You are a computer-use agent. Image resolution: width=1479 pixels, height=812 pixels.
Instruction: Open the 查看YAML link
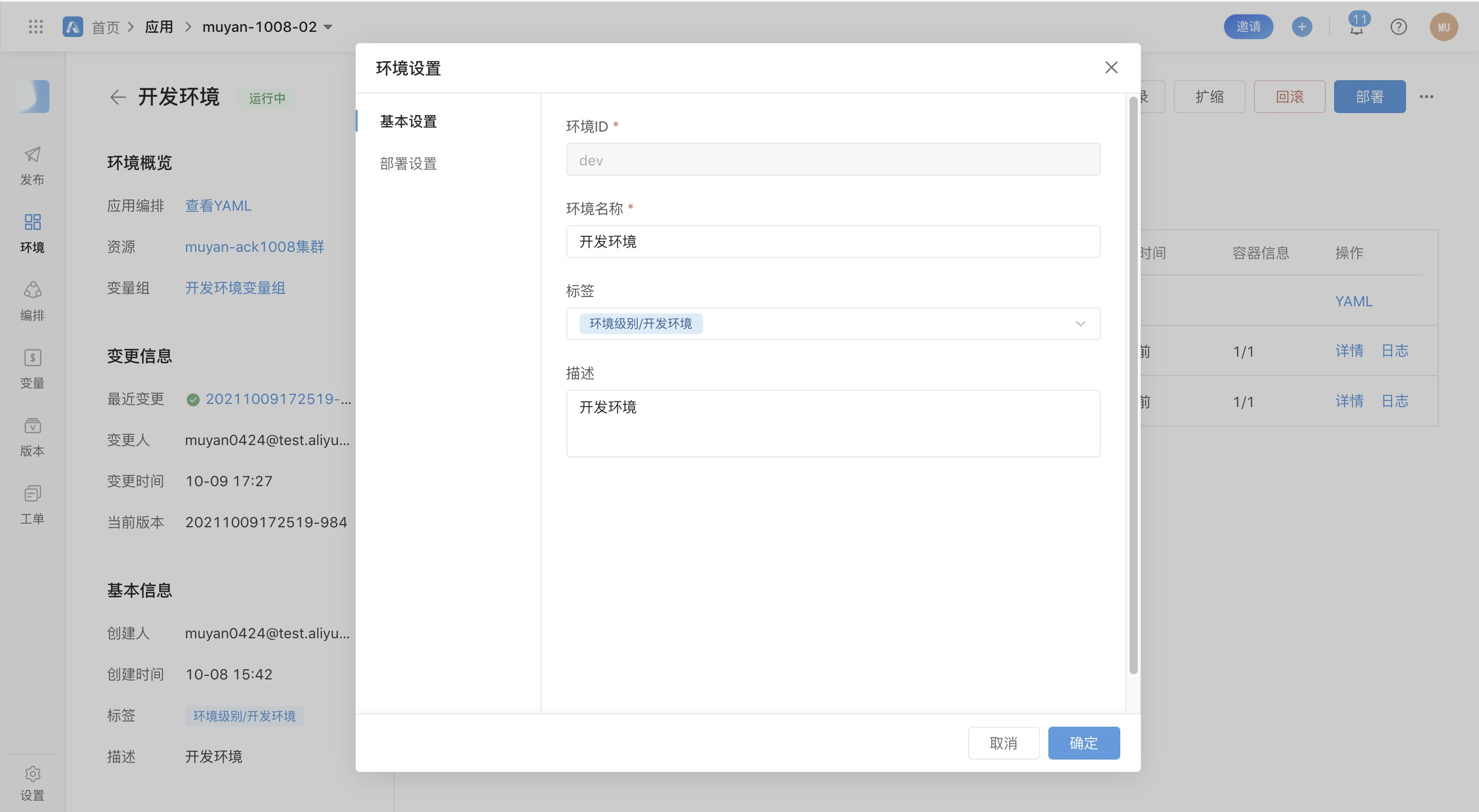click(x=218, y=205)
